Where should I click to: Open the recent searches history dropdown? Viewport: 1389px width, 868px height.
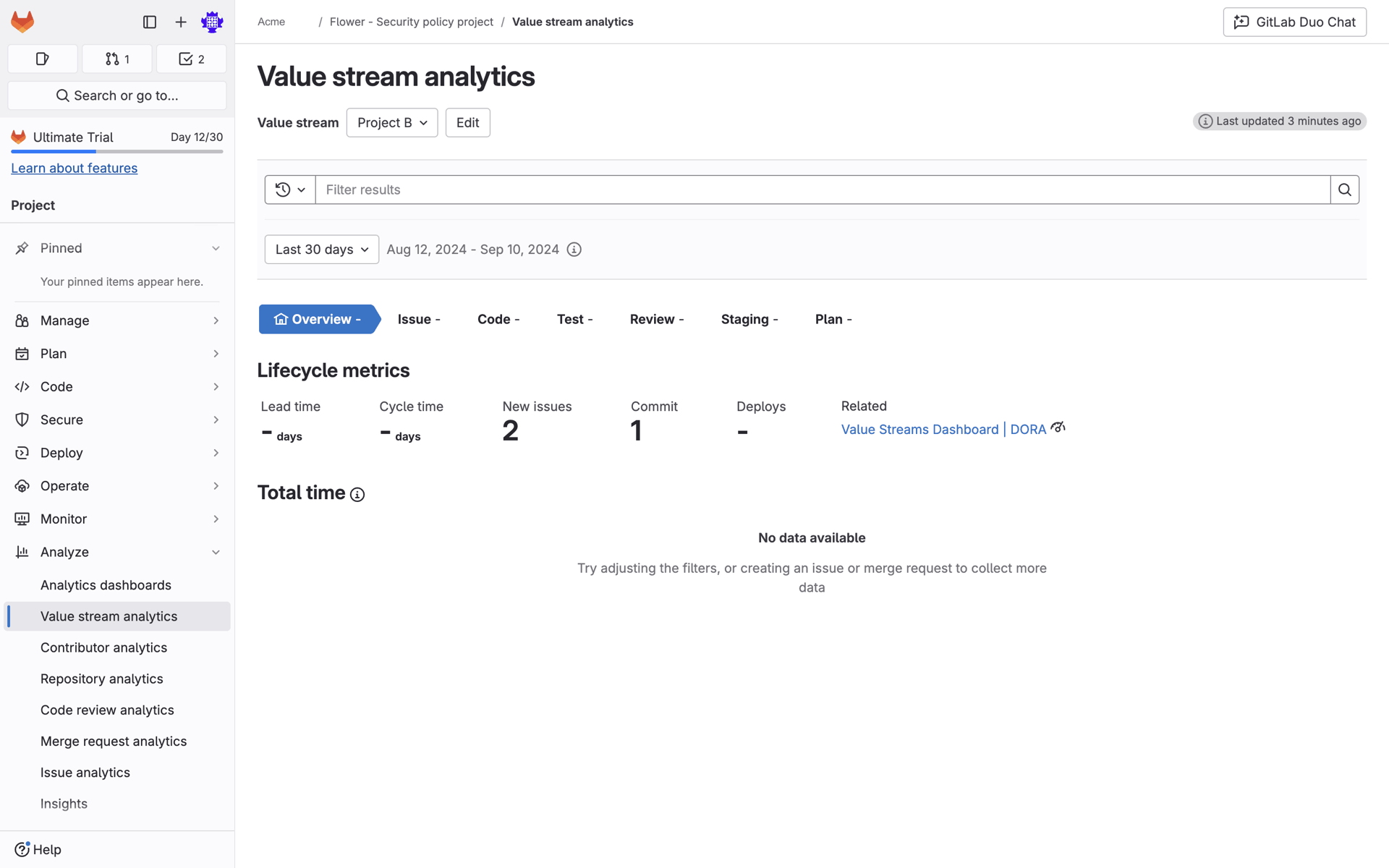(x=290, y=190)
